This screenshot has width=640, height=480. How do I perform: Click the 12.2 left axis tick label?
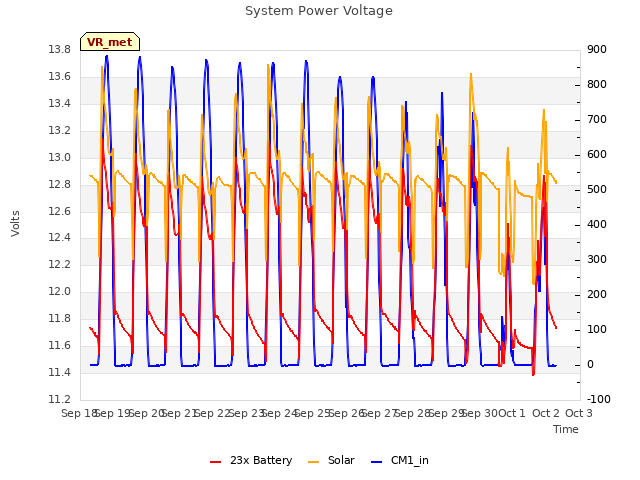point(59,264)
